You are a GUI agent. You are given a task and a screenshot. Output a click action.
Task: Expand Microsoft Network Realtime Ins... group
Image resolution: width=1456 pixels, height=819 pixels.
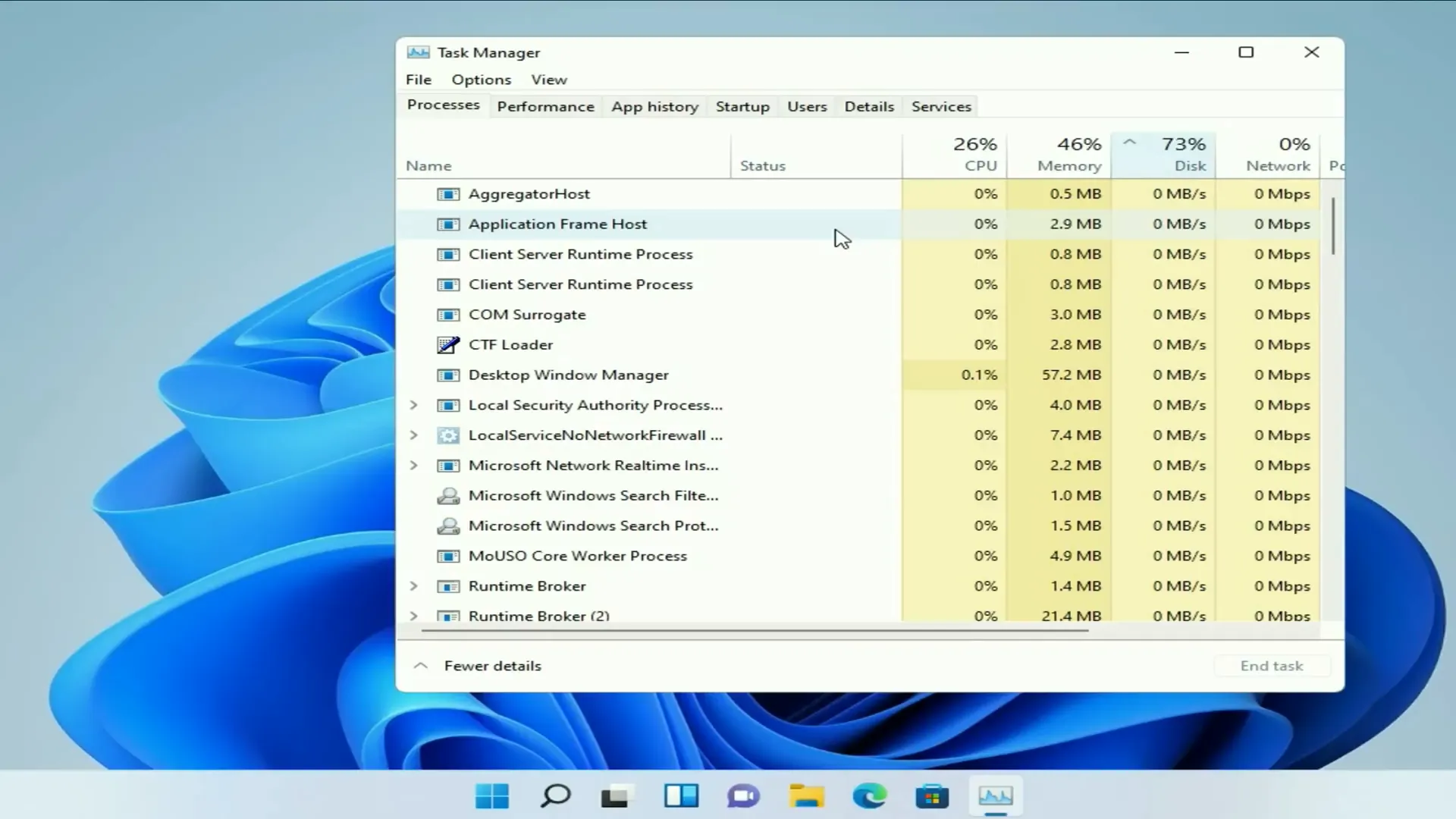pos(414,466)
